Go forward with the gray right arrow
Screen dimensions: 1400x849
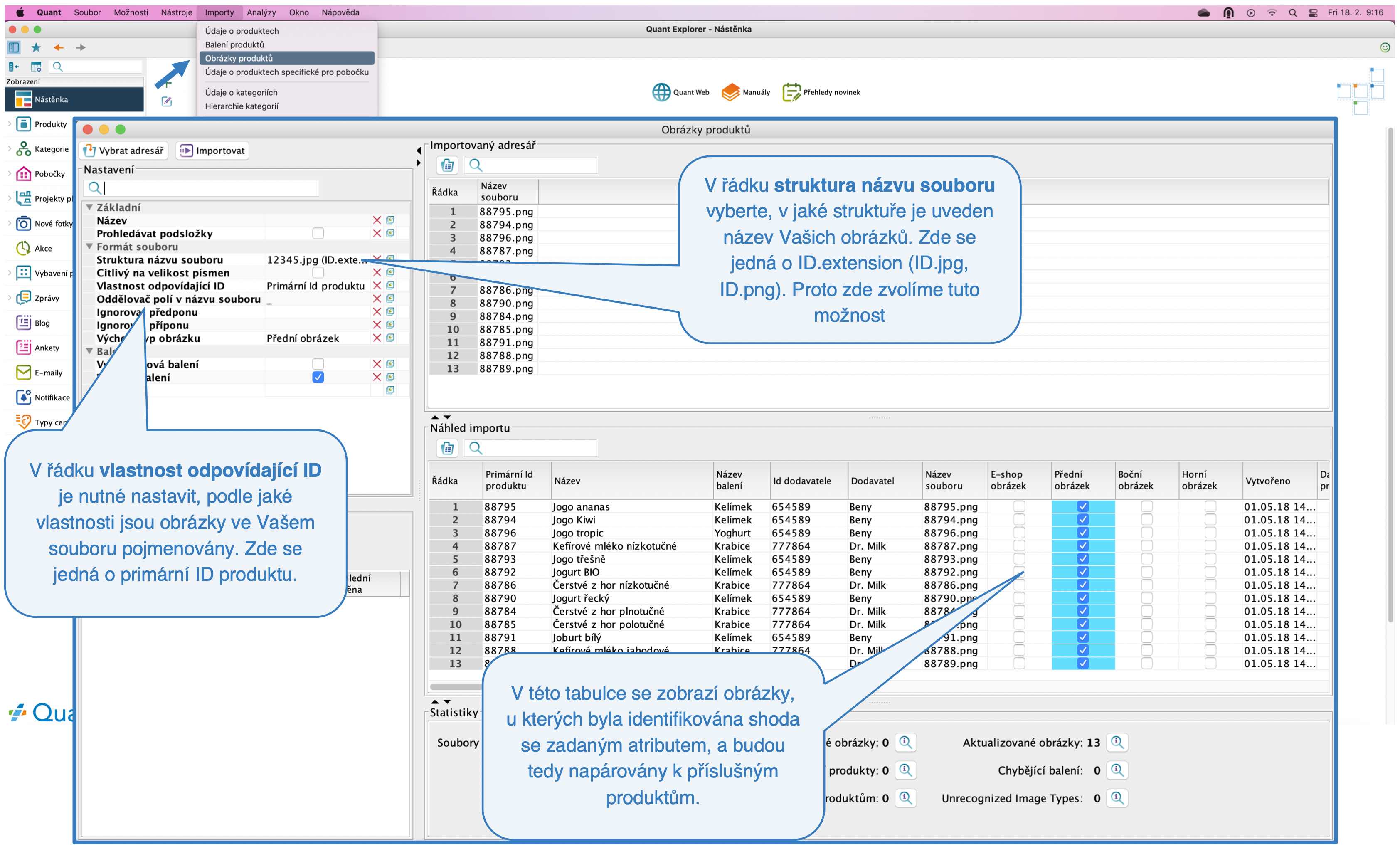pyautogui.click(x=81, y=48)
